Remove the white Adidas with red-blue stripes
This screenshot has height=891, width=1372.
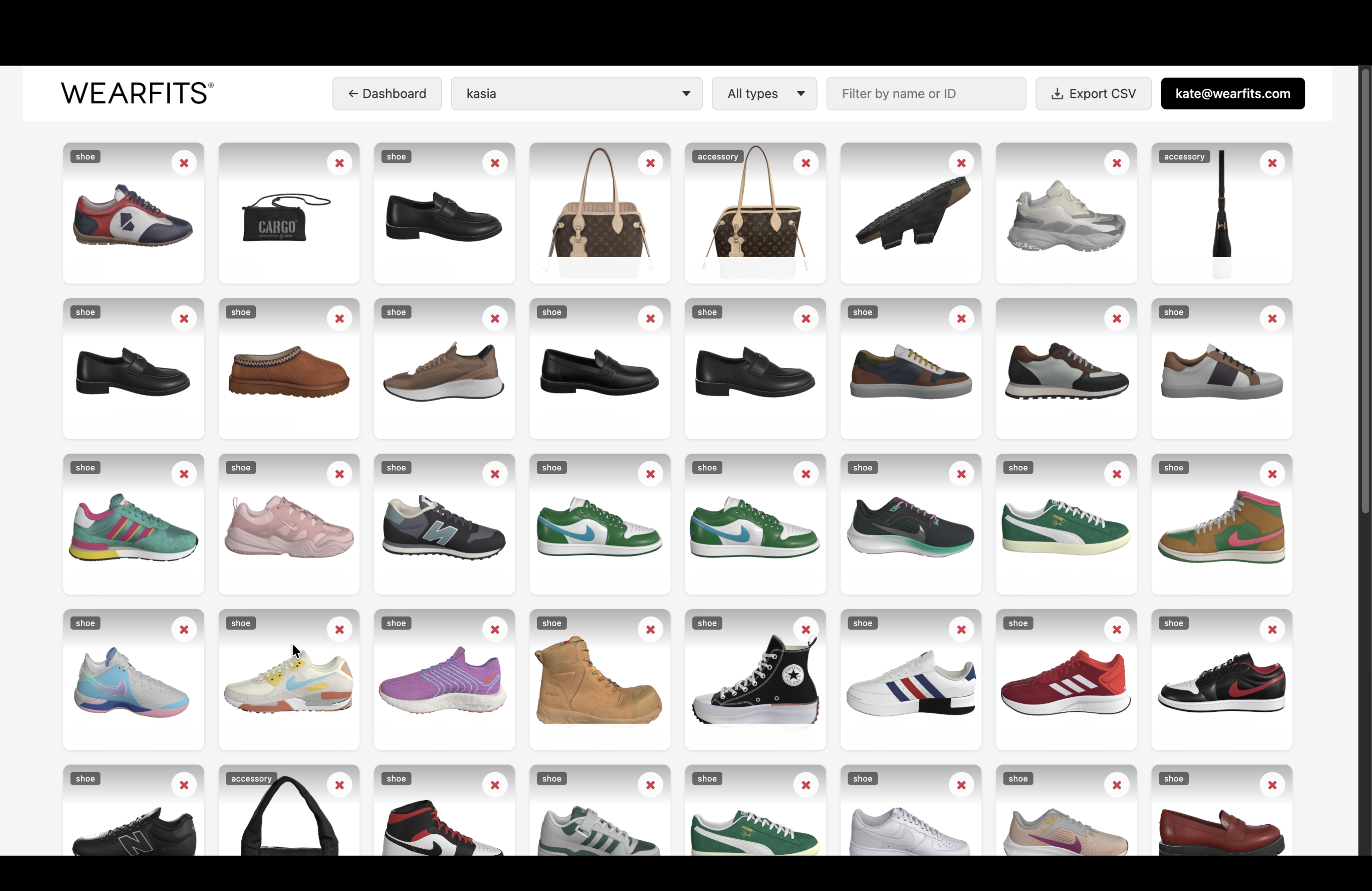pos(961,630)
